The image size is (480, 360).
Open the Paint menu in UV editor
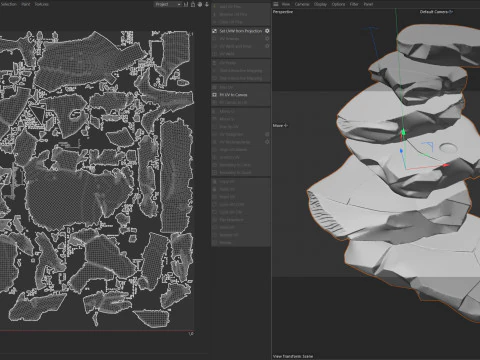pyautogui.click(x=26, y=4)
